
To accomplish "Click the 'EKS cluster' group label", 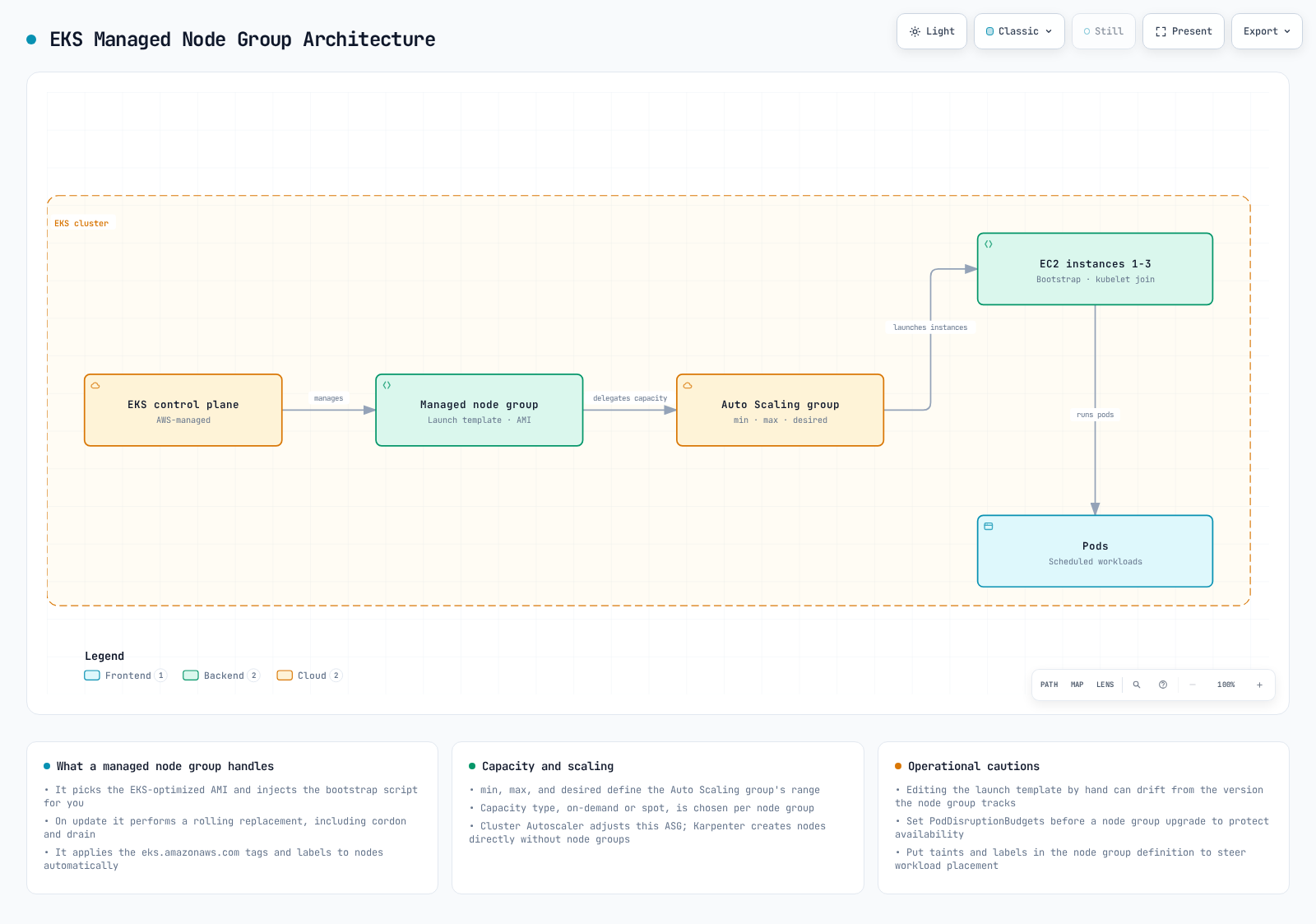I will click(x=81, y=224).
